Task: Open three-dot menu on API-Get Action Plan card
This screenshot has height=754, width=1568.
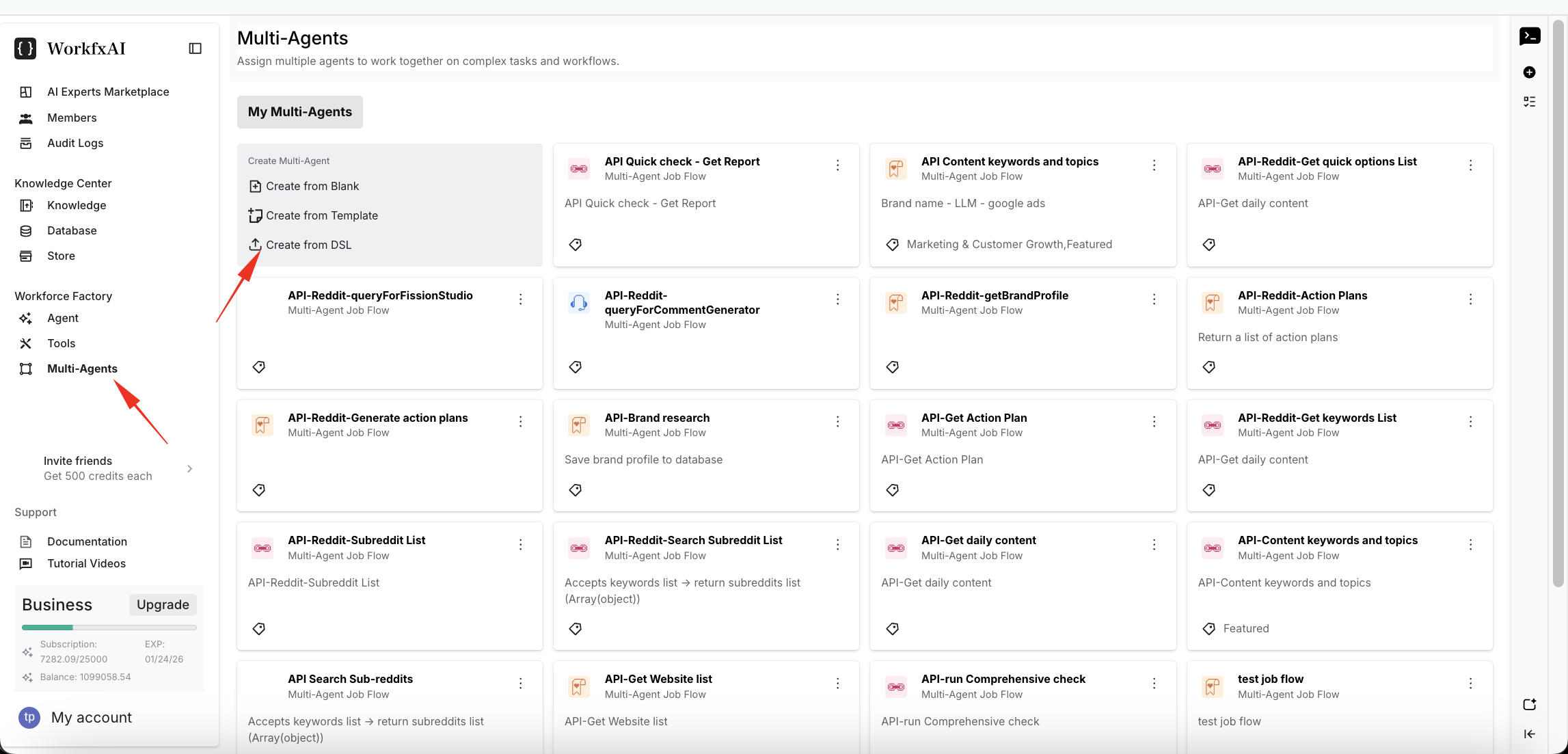Action: tap(1154, 422)
